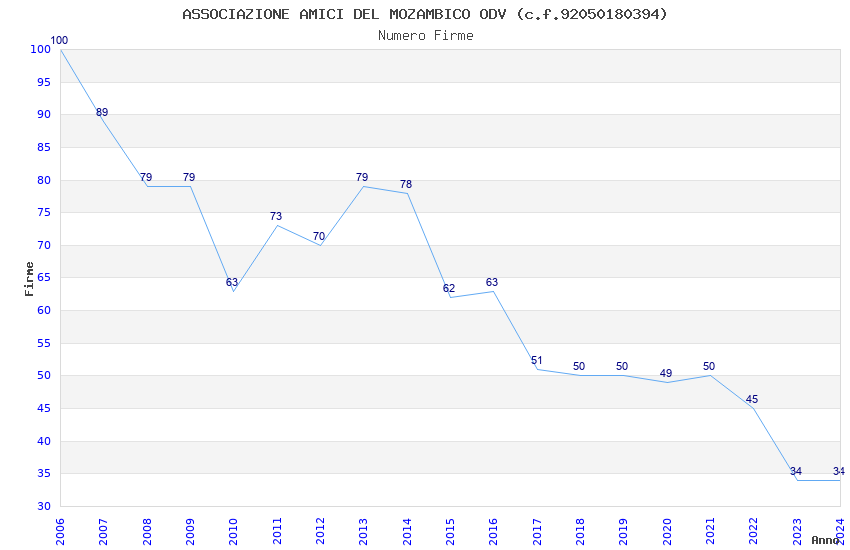Click y-axis tick label 100
This screenshot has height=550, width=850.
[41, 49]
